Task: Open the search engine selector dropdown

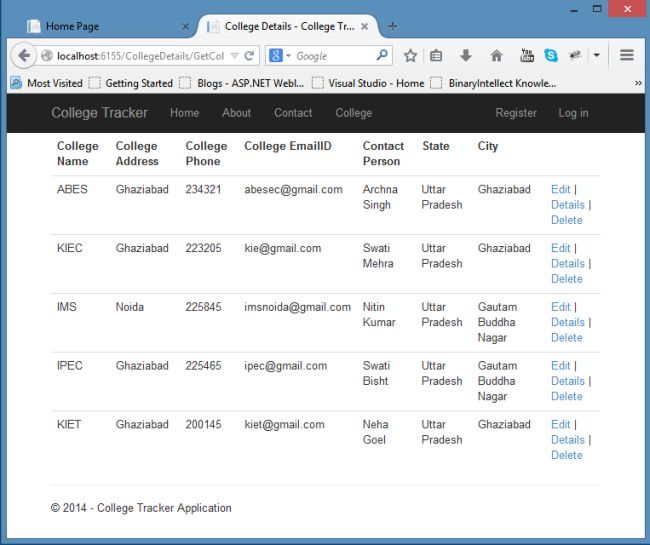Action: point(280,56)
